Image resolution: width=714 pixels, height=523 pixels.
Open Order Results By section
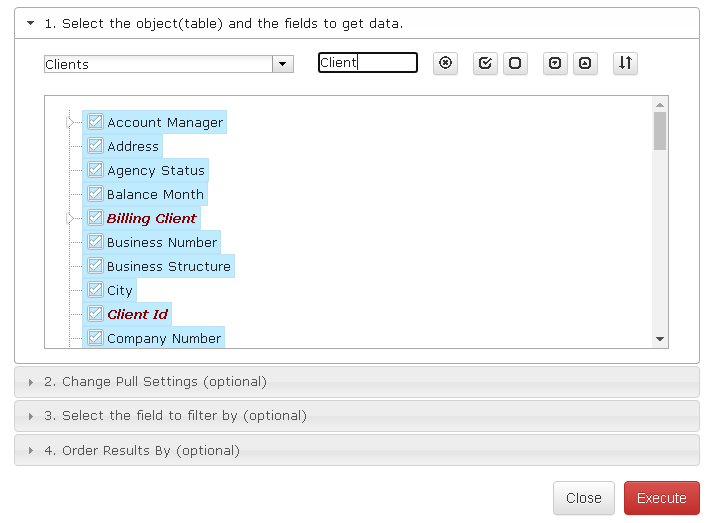[x=357, y=451]
